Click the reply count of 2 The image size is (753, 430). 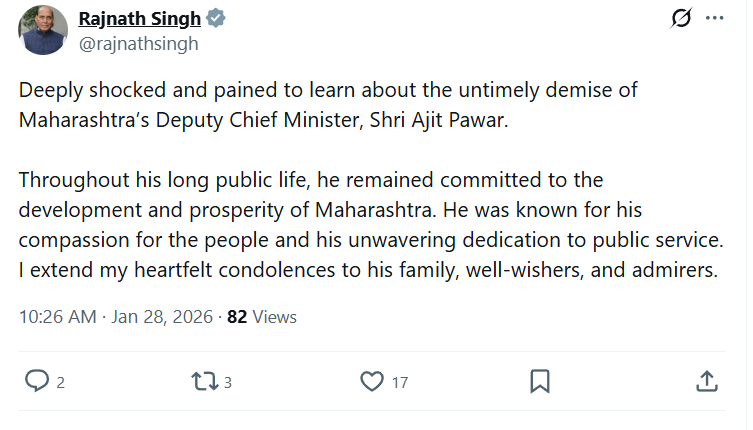(61, 382)
